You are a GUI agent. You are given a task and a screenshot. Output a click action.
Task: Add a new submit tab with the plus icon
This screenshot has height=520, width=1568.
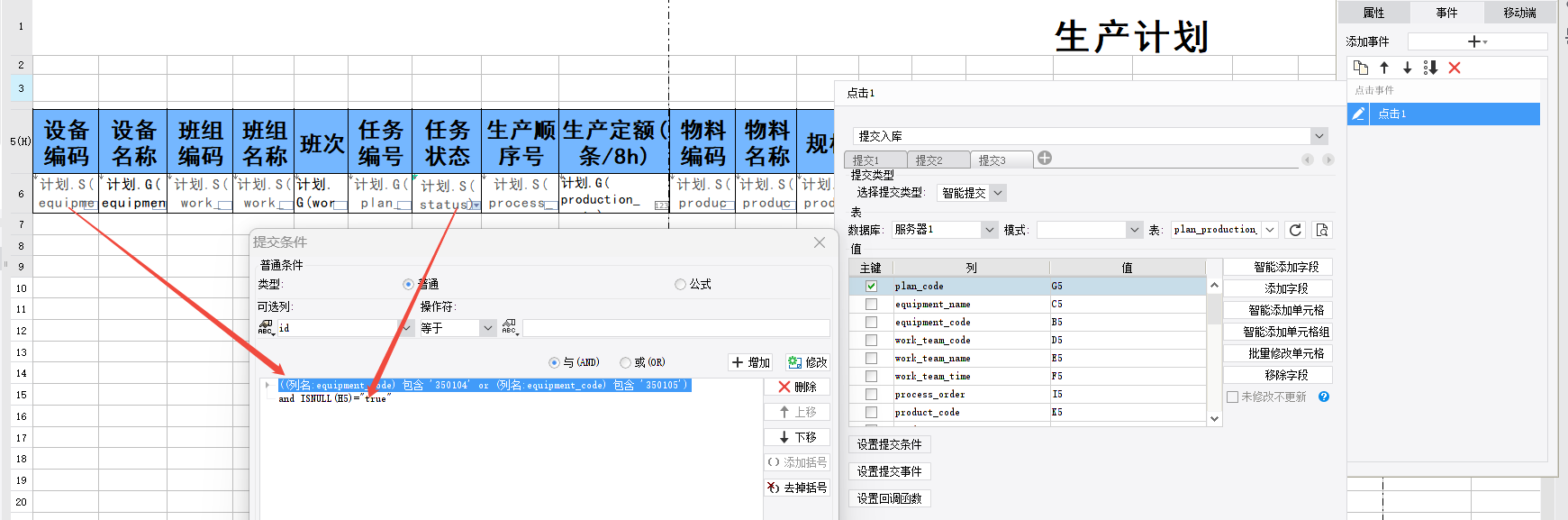(1045, 159)
